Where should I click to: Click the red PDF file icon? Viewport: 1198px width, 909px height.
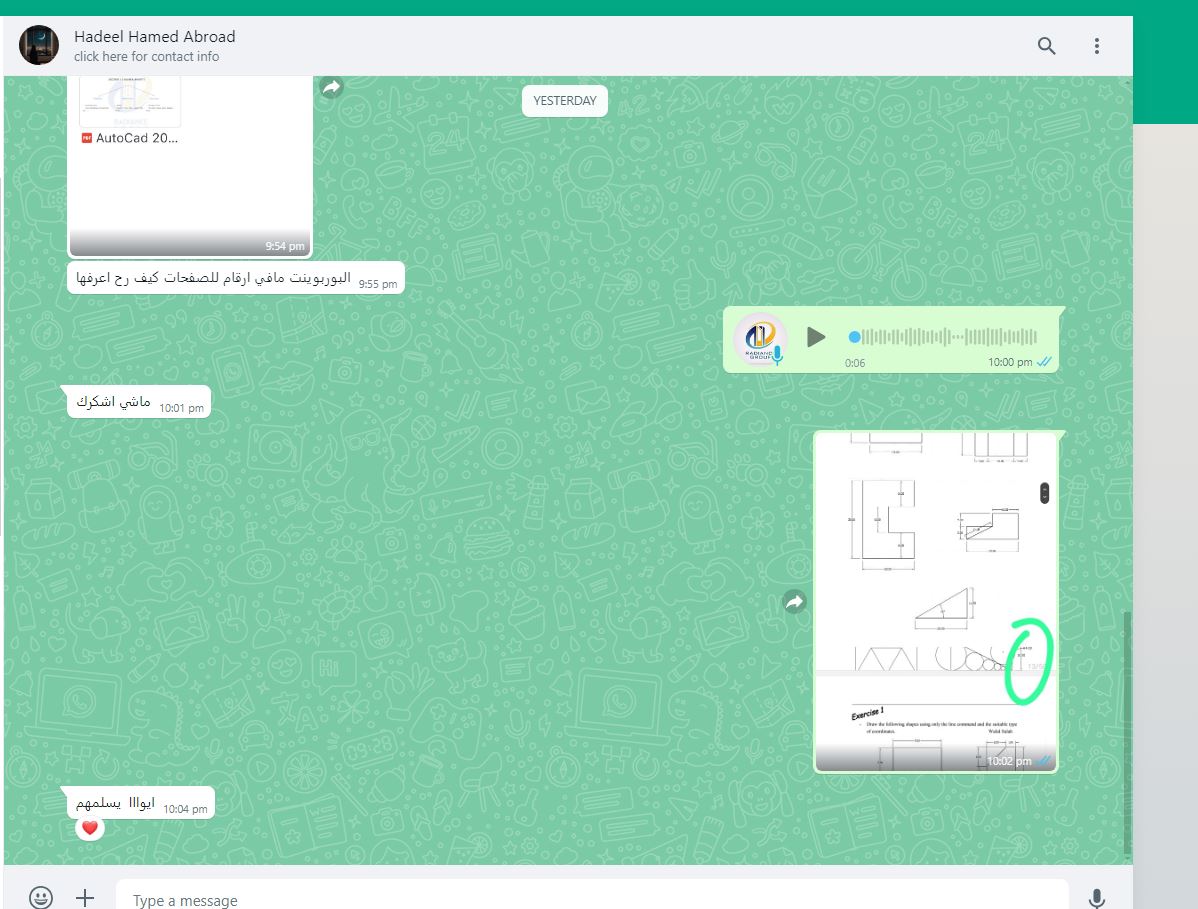(86, 138)
